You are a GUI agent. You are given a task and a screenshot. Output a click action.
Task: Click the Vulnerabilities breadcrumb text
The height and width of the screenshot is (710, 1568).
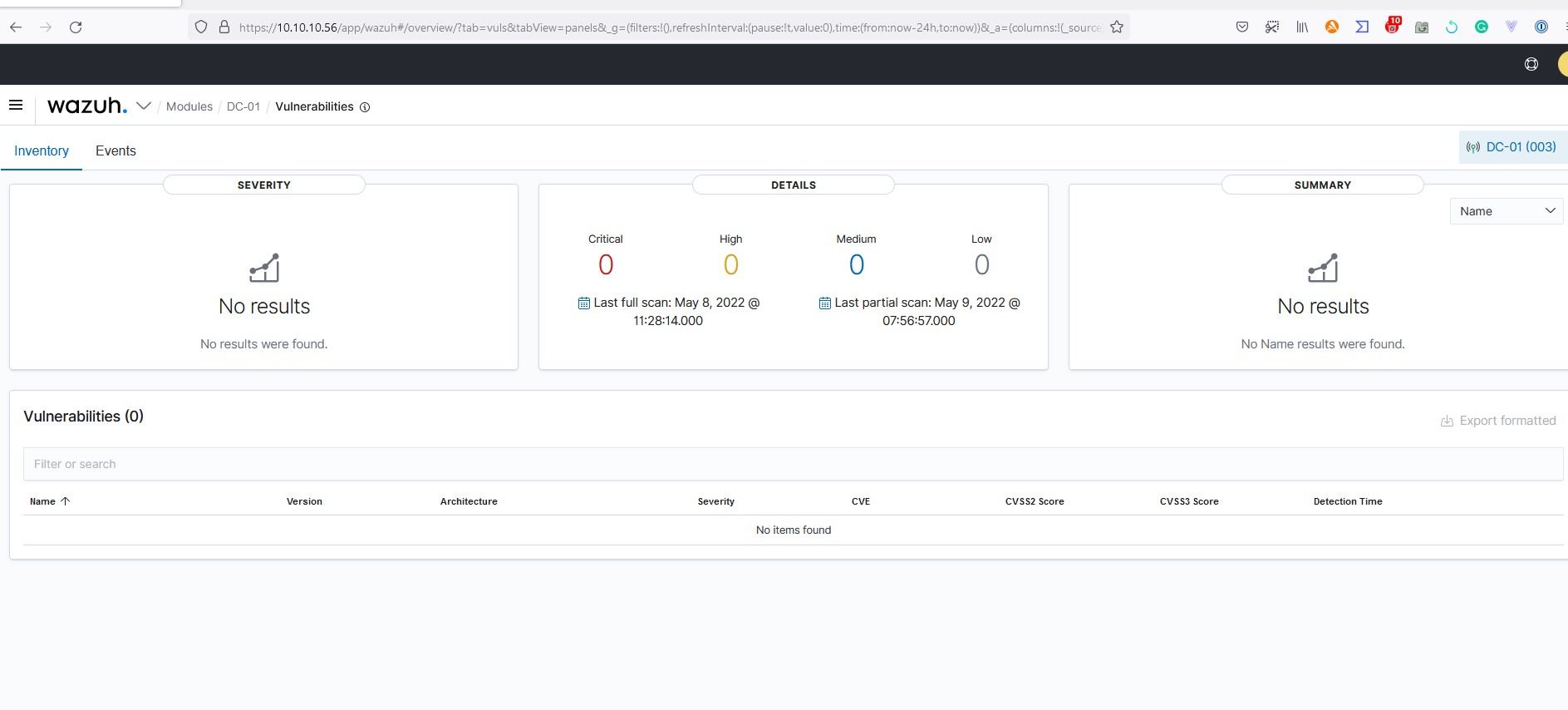(314, 106)
